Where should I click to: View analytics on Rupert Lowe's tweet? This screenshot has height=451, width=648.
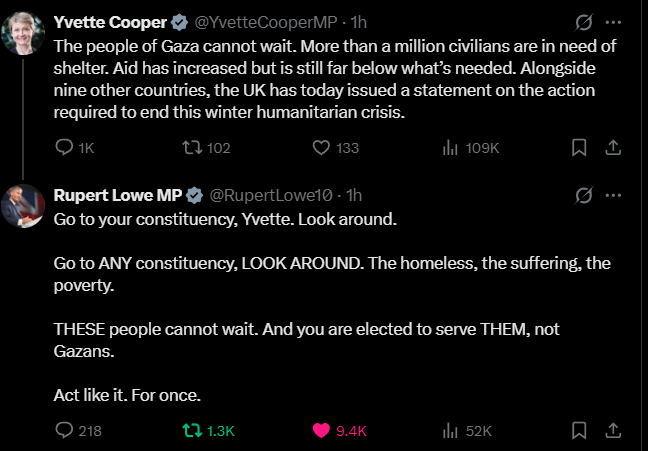[449, 431]
